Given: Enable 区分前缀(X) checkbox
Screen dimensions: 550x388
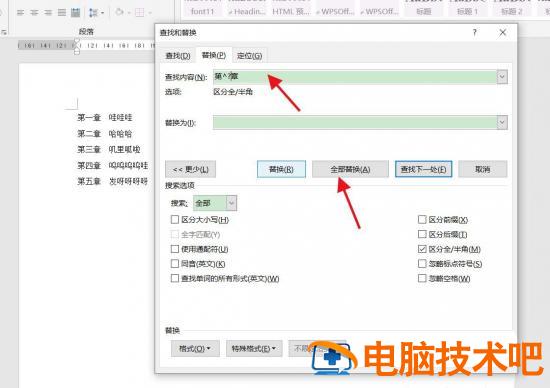Looking at the screenshot, I should coord(422,220).
